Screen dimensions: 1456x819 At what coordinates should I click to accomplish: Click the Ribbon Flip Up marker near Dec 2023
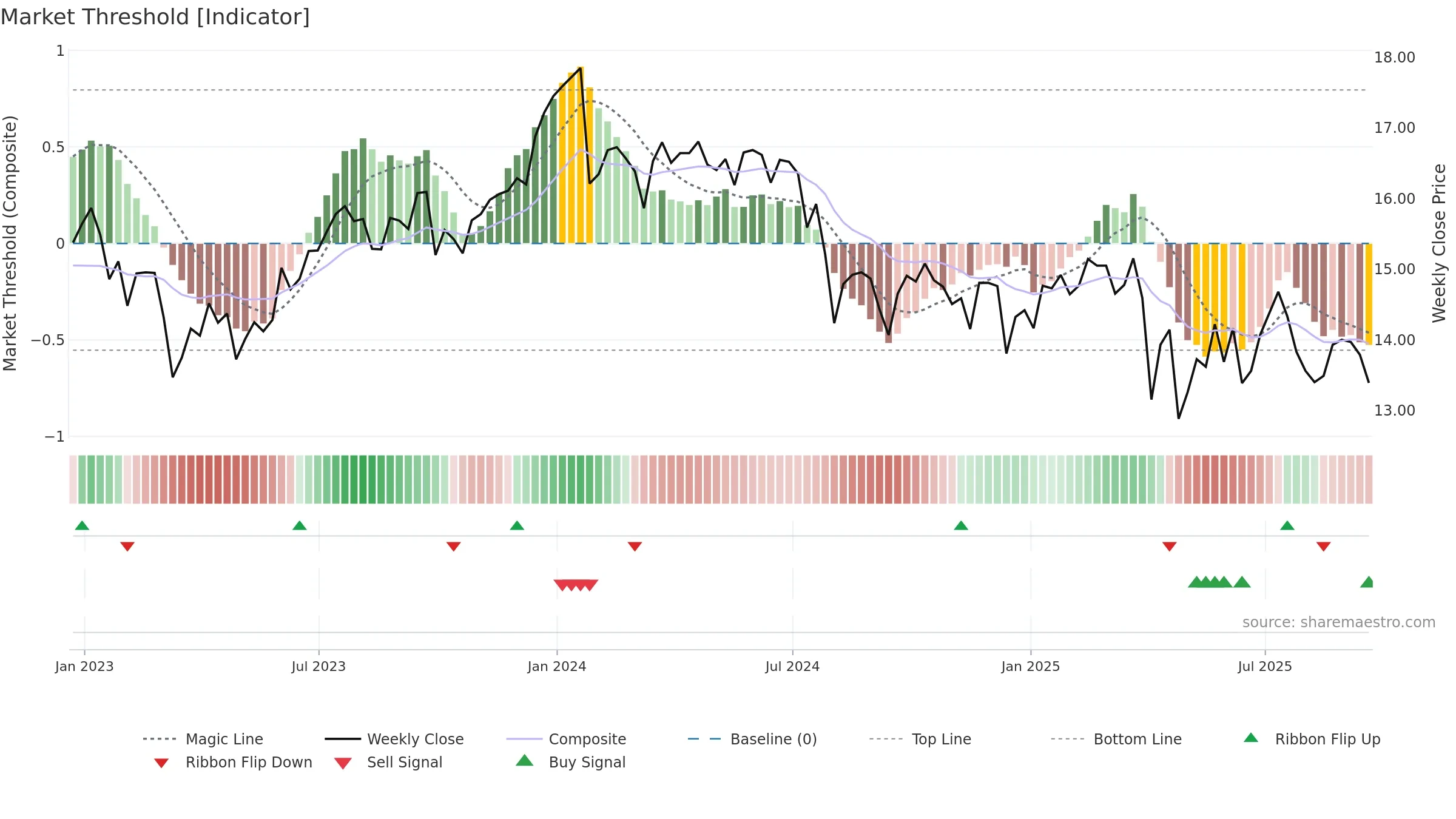[x=517, y=525]
